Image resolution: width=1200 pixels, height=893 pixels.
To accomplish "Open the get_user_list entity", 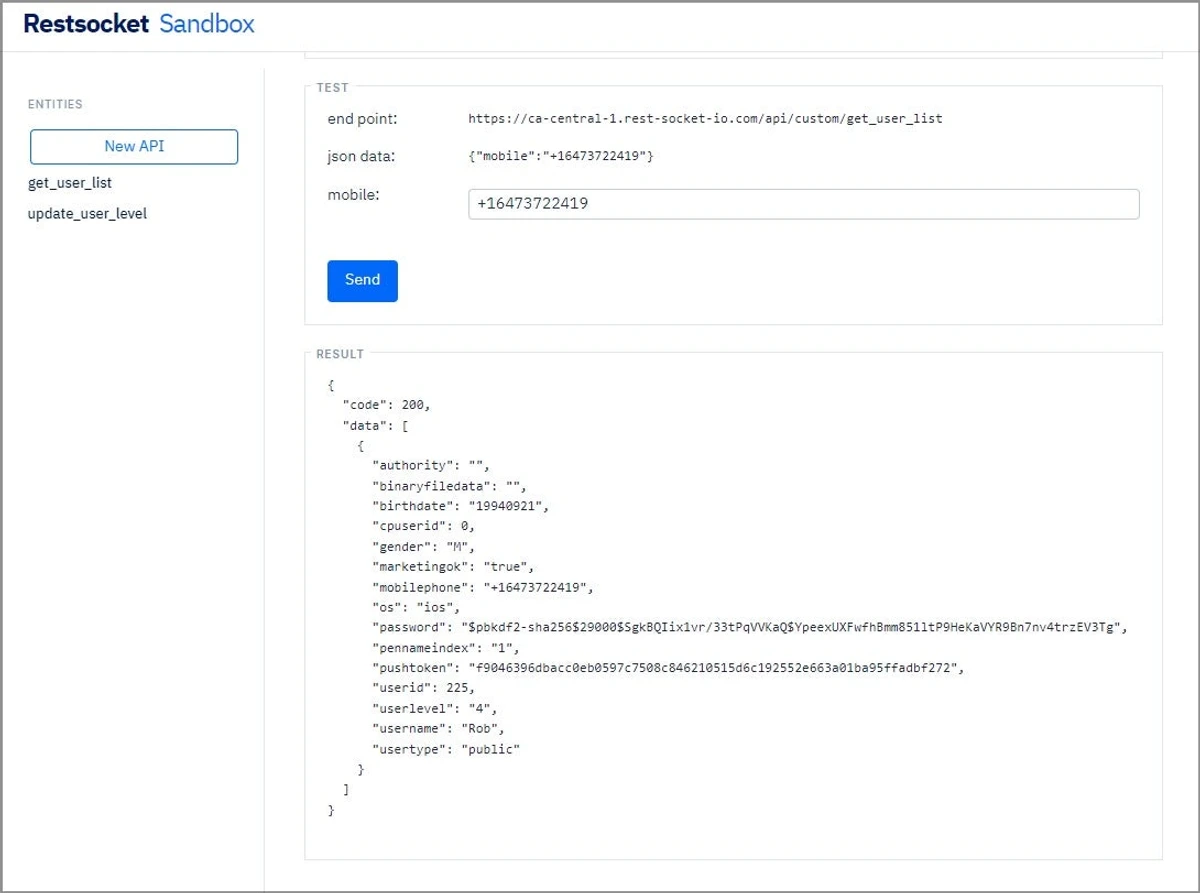I will (x=70, y=183).
